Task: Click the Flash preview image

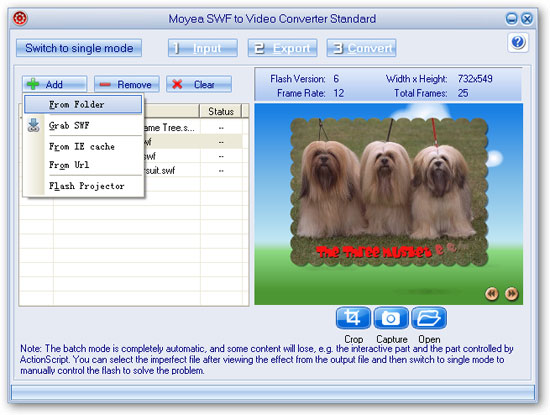Action: [x=389, y=204]
